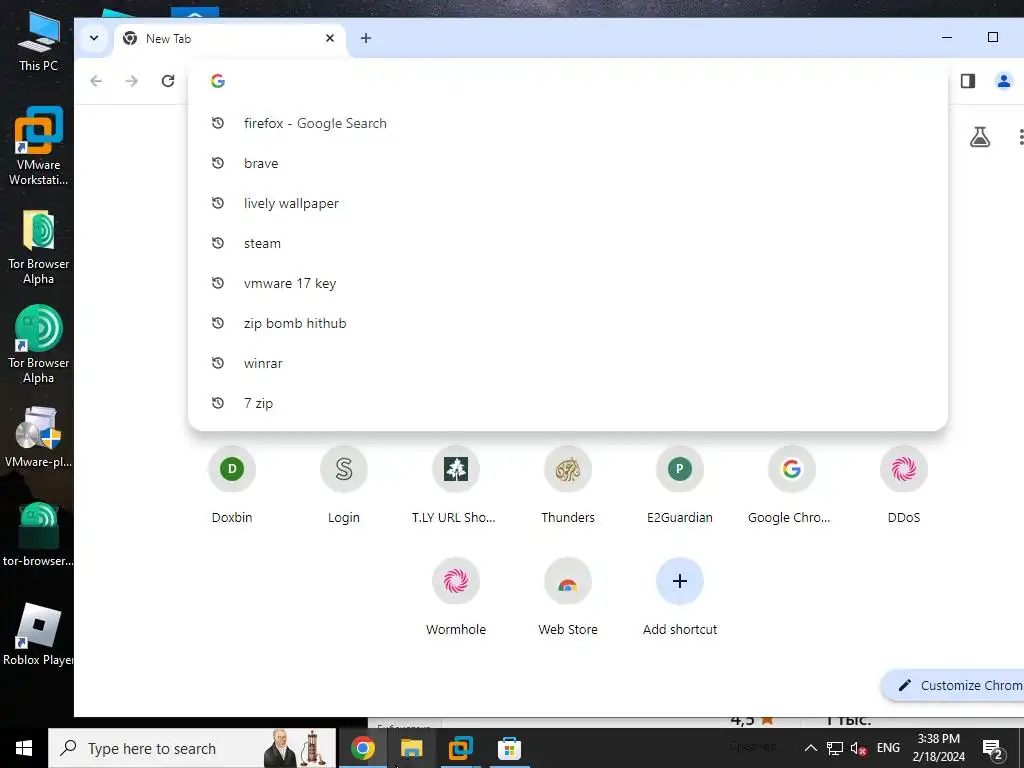Click the Chrome taskbar icon
This screenshot has width=1024, height=768.
pos(362,748)
